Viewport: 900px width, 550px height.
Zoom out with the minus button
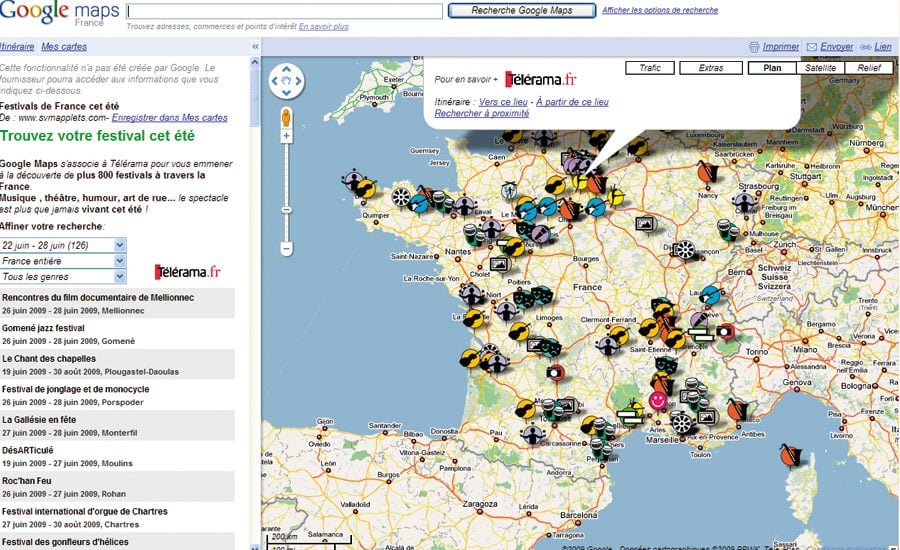click(286, 249)
